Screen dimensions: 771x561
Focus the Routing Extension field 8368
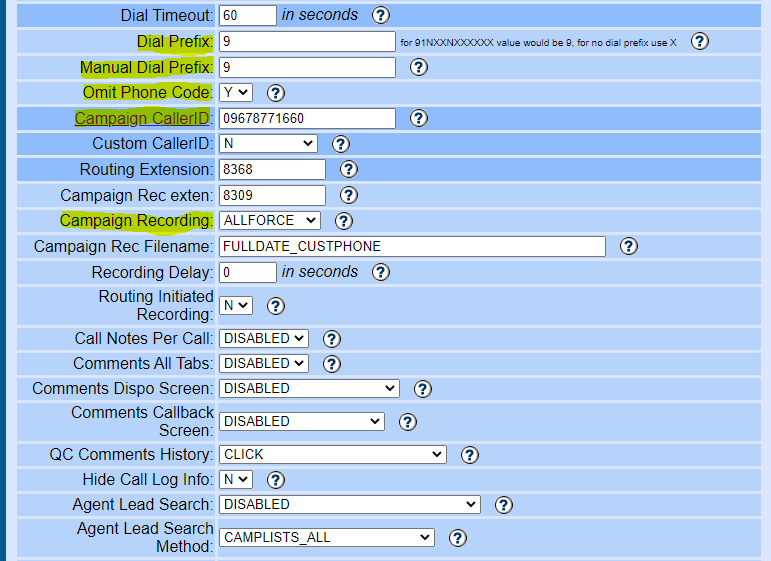pyautogui.click(x=272, y=169)
